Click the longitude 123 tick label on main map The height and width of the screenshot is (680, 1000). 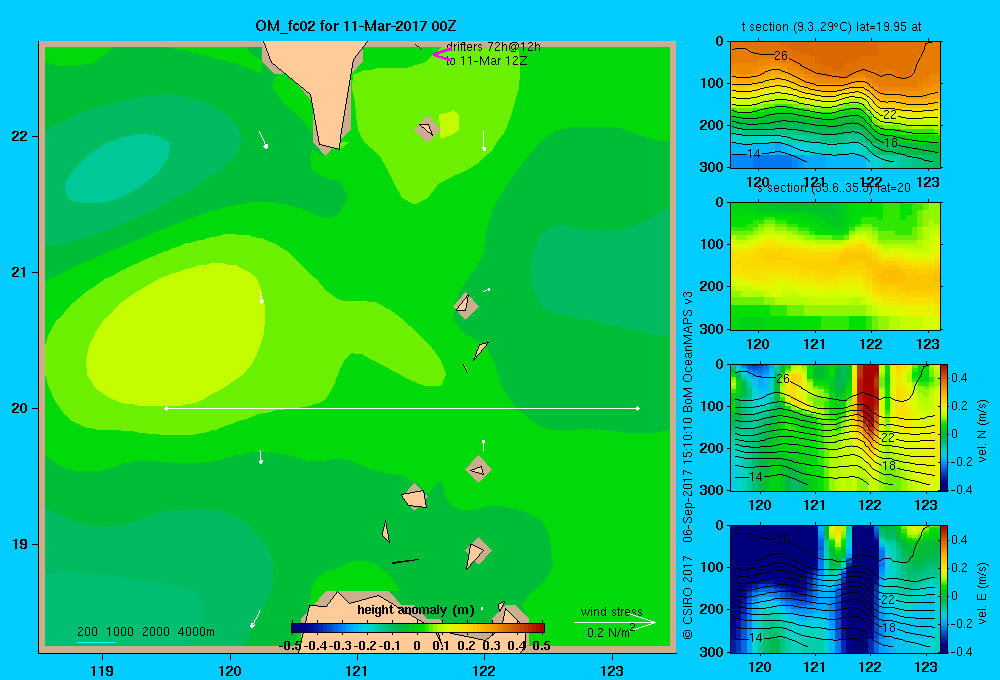612,670
